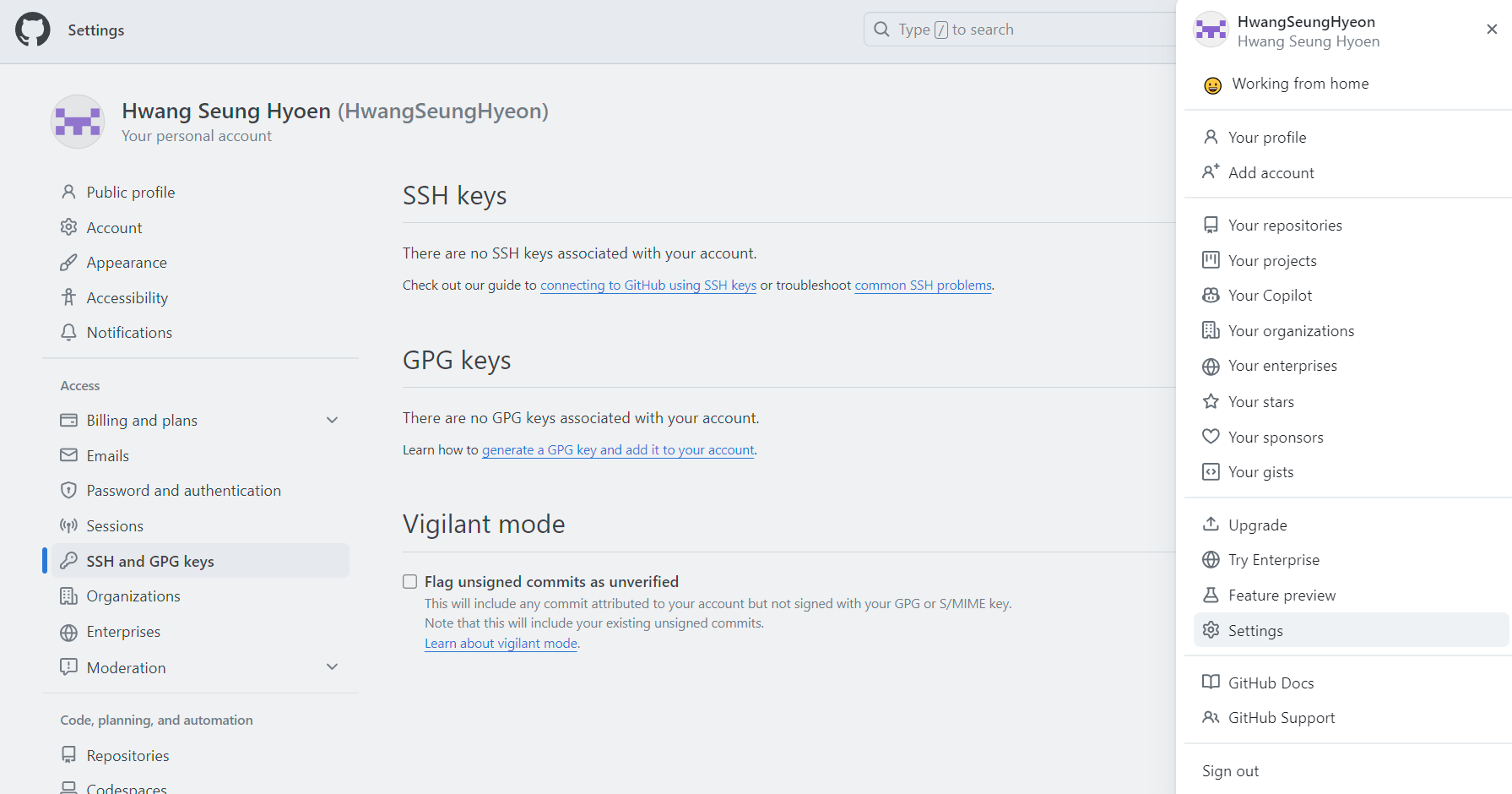This screenshot has width=1512, height=794.
Task: Open generate a GPG key link
Action: tap(618, 450)
